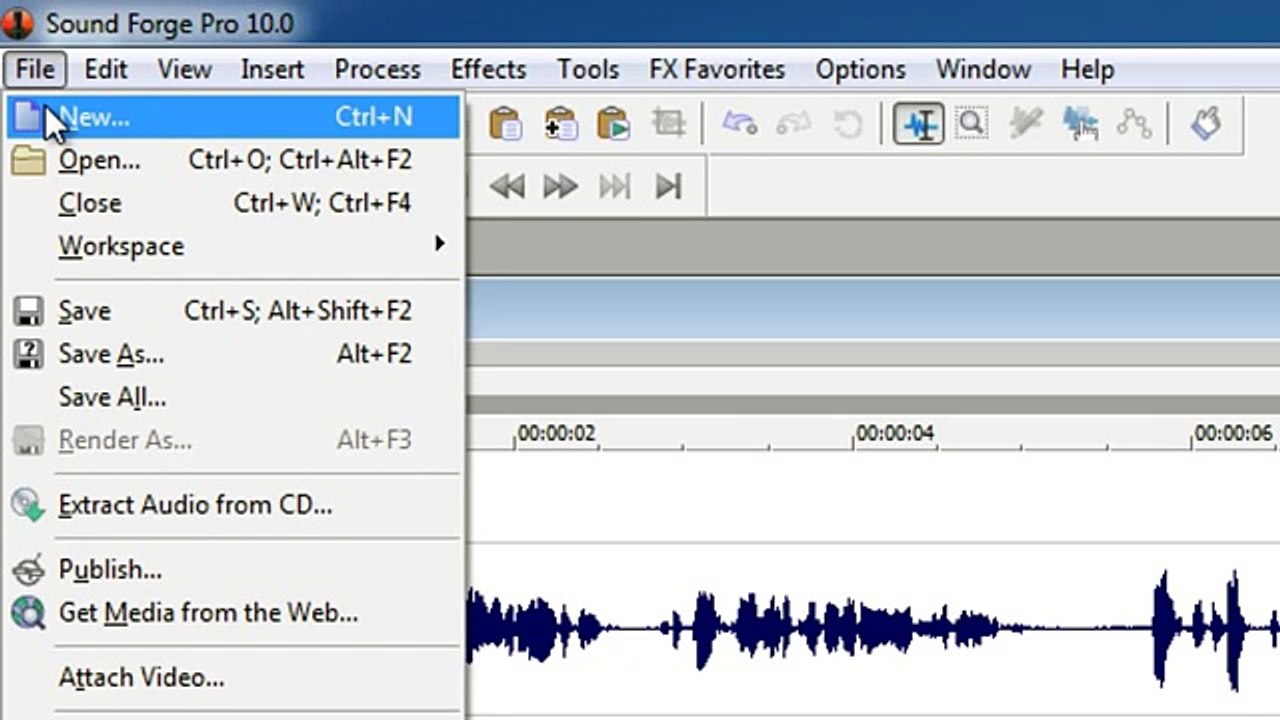Open the Options menu
The image size is (1280, 720).
coord(860,70)
